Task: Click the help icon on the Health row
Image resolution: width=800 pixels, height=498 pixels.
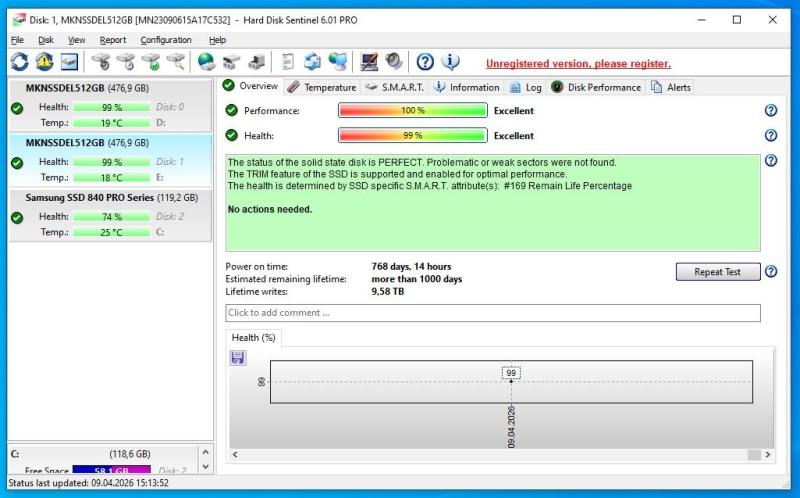Action: 771,136
